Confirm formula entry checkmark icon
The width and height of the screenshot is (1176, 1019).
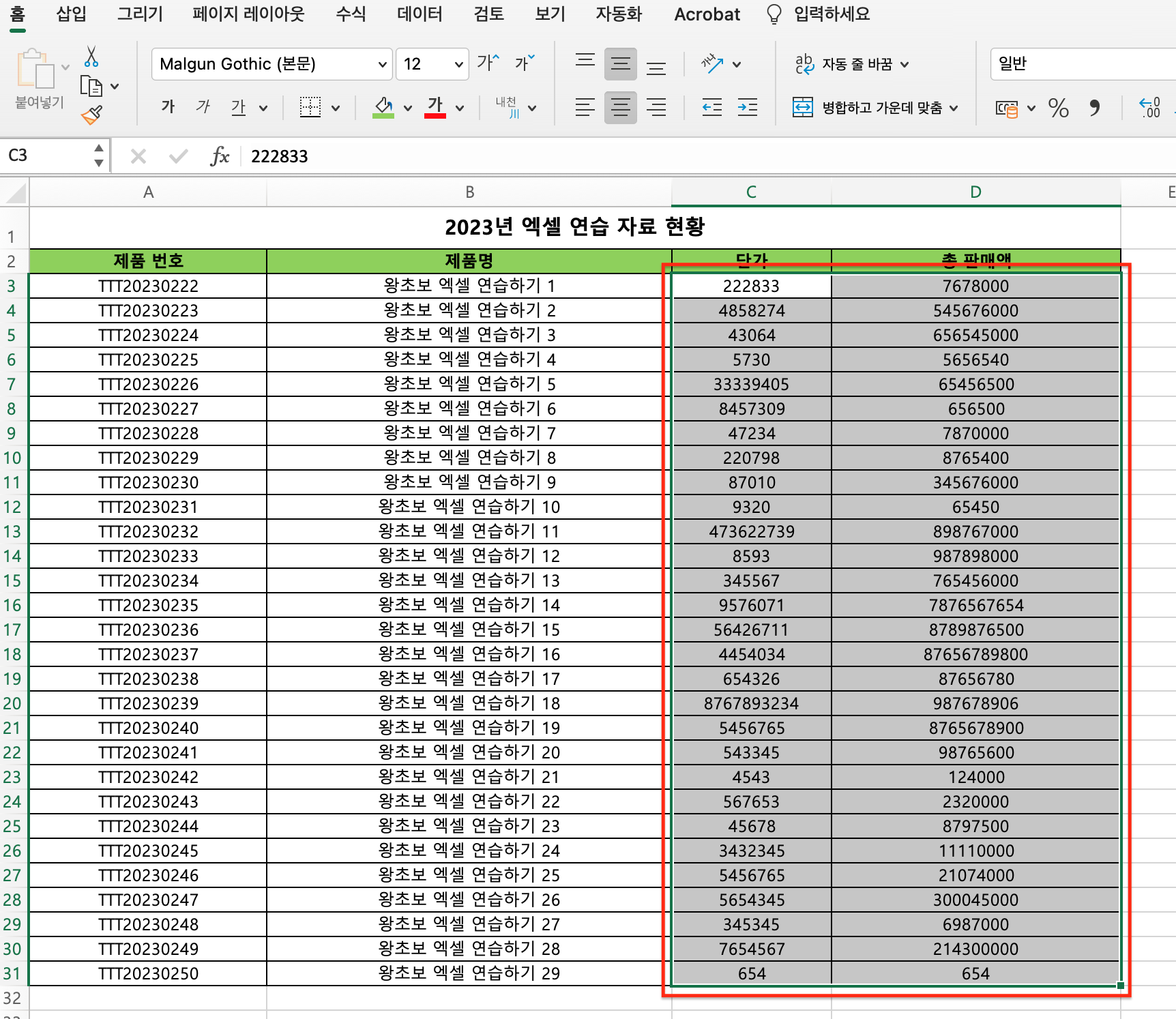click(178, 156)
